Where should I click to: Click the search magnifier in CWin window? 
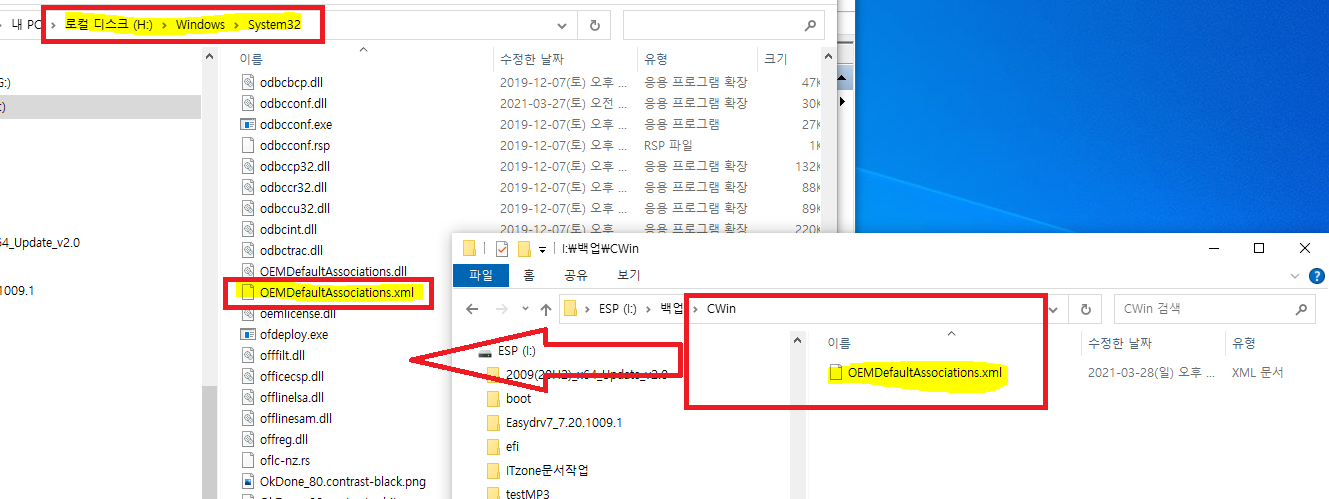pos(1302,309)
